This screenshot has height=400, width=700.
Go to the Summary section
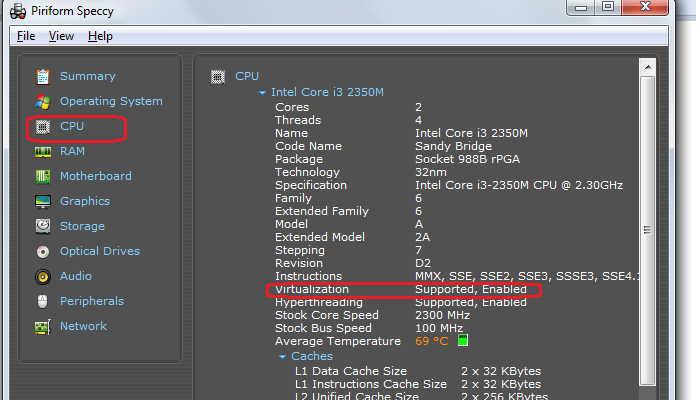coord(88,76)
